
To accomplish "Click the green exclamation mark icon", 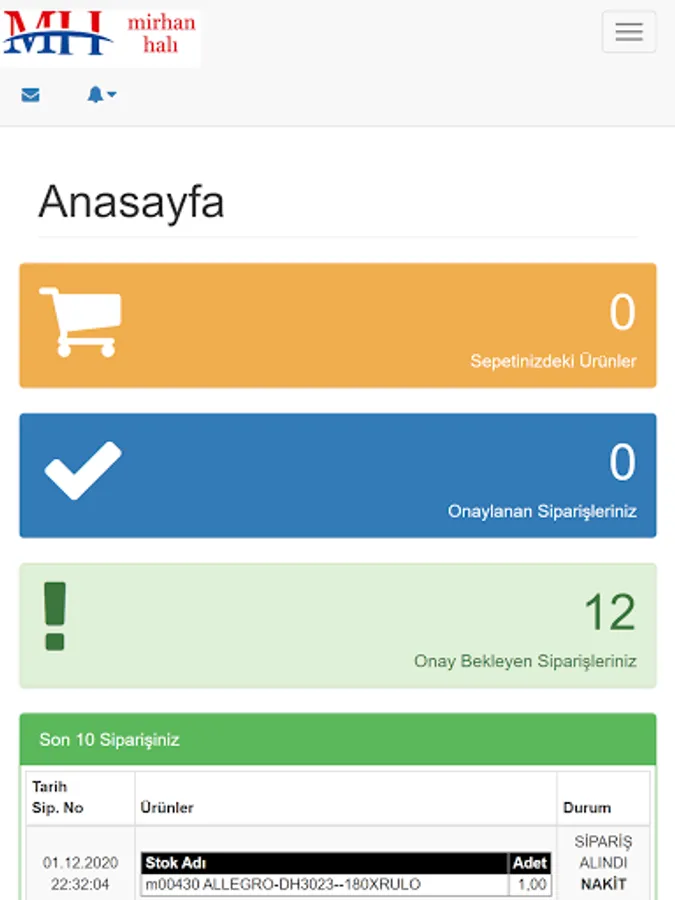I will (55, 616).
